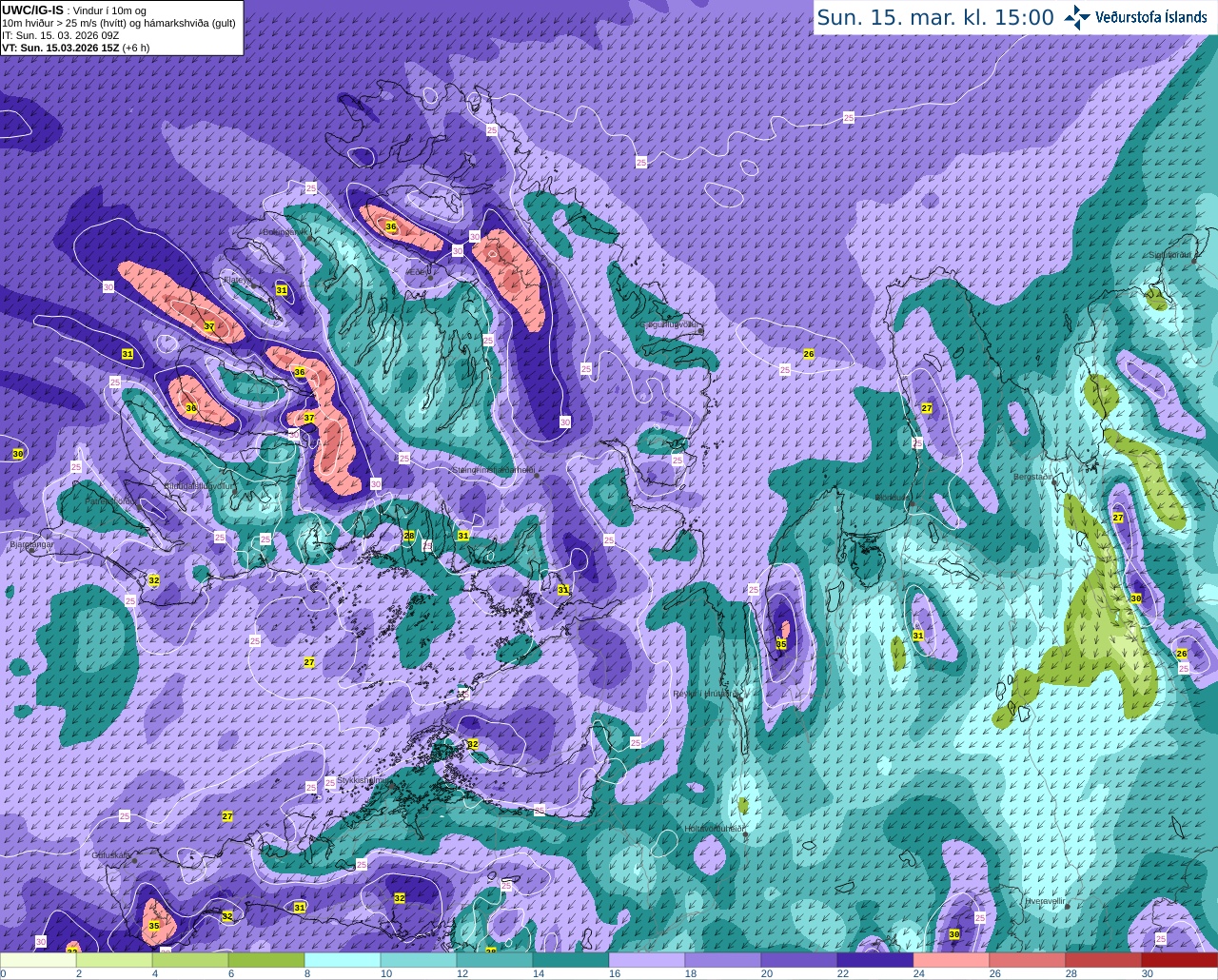Click the yellow 35 gust marker south of Gufuskálar
The height and width of the screenshot is (980, 1218).
click(154, 926)
